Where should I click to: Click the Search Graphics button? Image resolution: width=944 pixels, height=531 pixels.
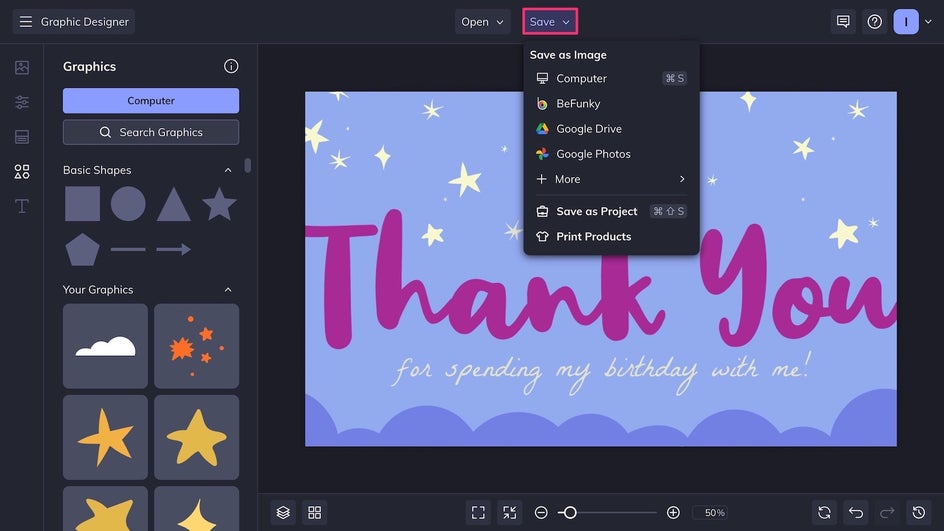(151, 132)
